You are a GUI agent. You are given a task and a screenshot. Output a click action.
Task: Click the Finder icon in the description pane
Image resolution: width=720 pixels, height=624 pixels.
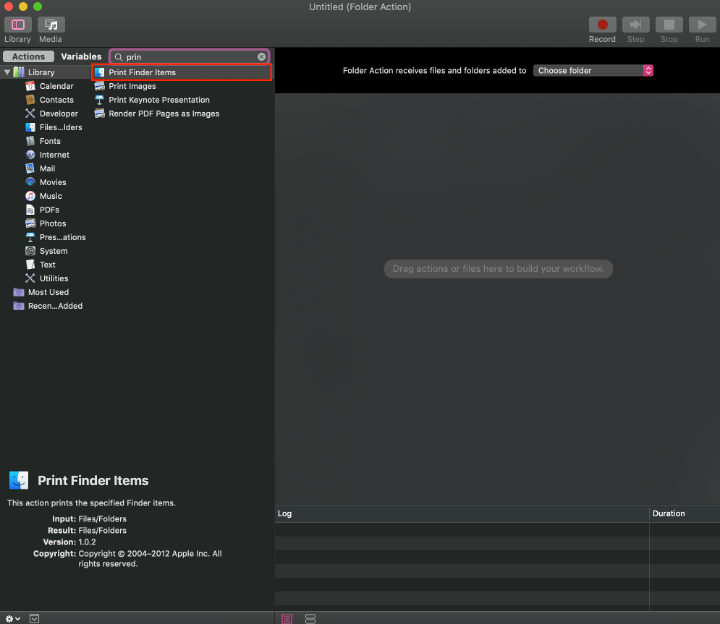pyautogui.click(x=19, y=480)
